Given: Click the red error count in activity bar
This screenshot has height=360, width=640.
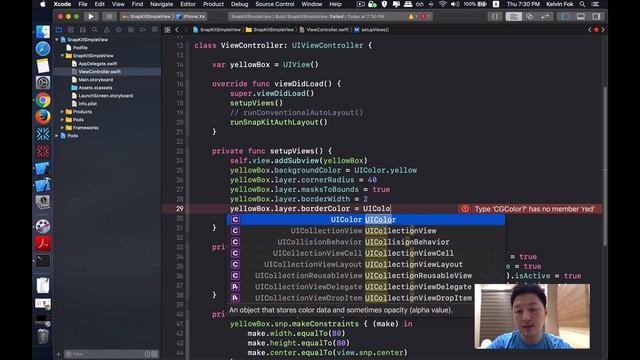Looking at the screenshot, I should point(424,17).
